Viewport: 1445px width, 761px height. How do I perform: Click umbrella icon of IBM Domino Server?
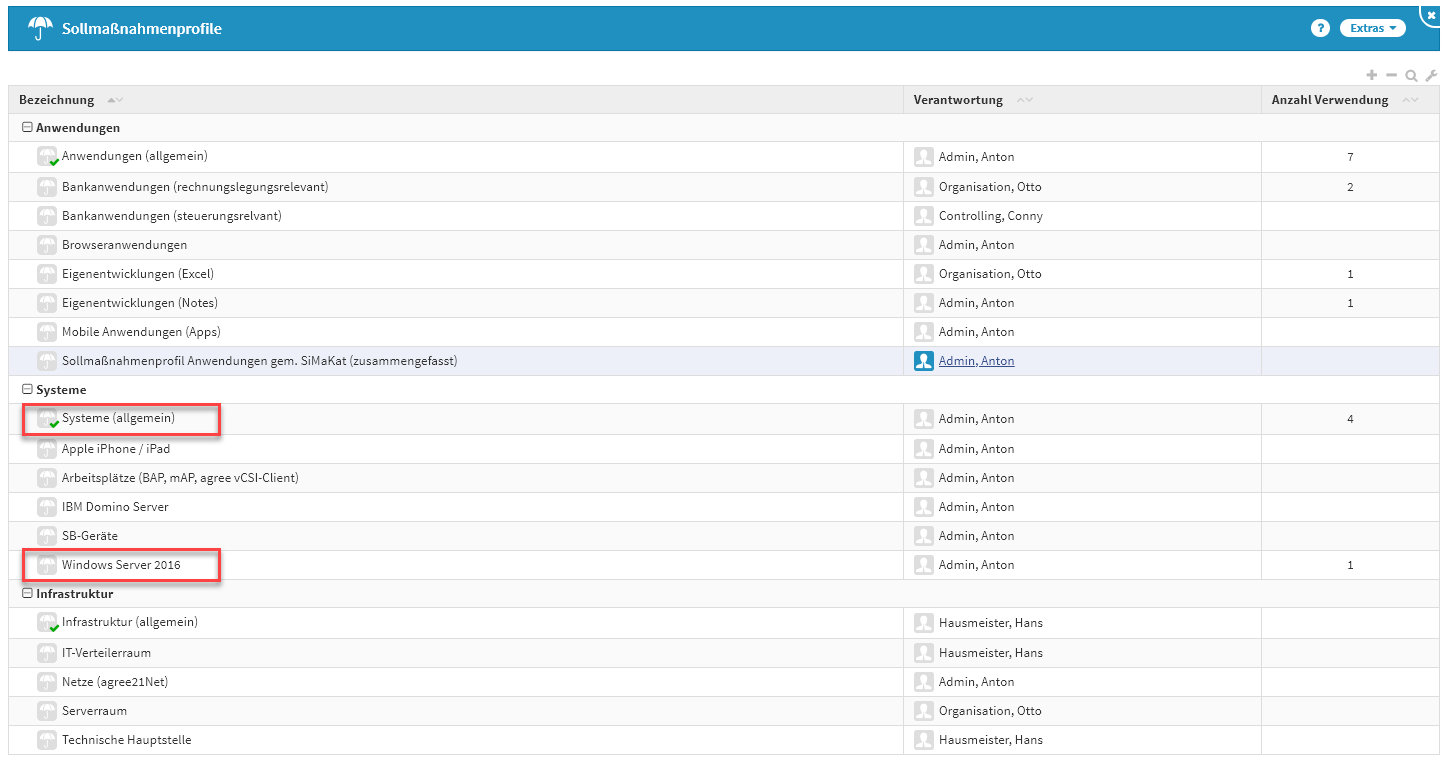click(47, 507)
